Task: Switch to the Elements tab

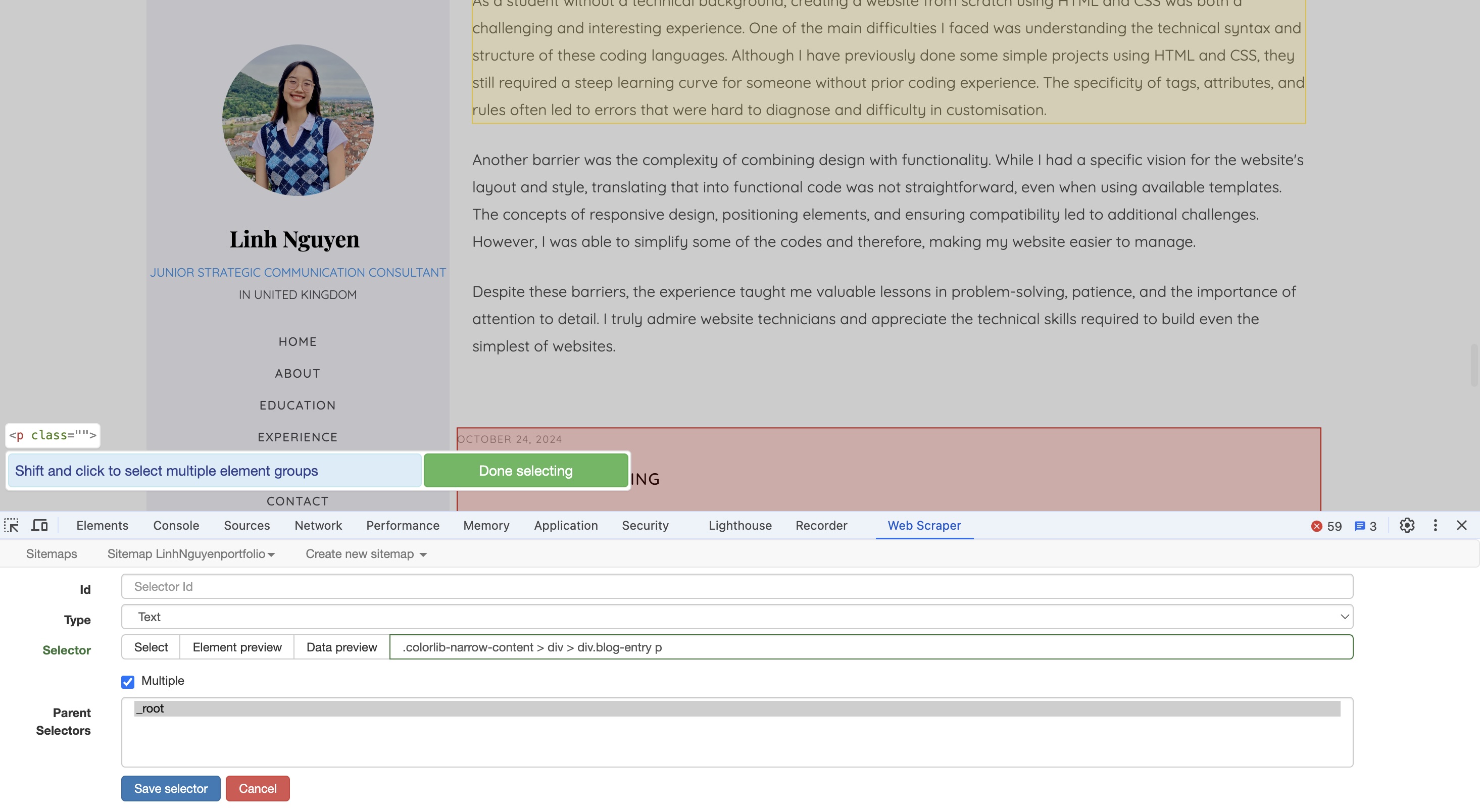Action: [x=102, y=526]
